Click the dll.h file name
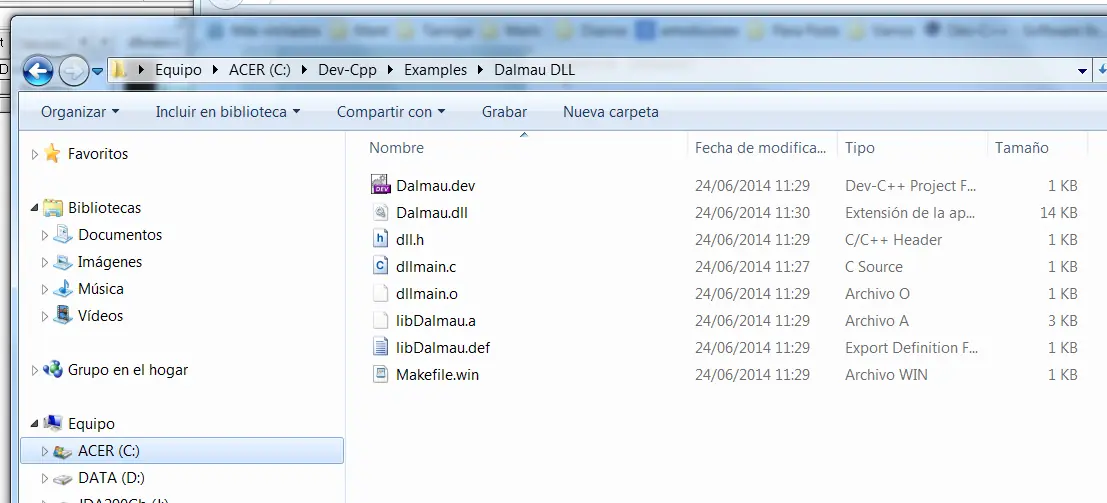Screen dimensions: 1107x503 pos(409,240)
